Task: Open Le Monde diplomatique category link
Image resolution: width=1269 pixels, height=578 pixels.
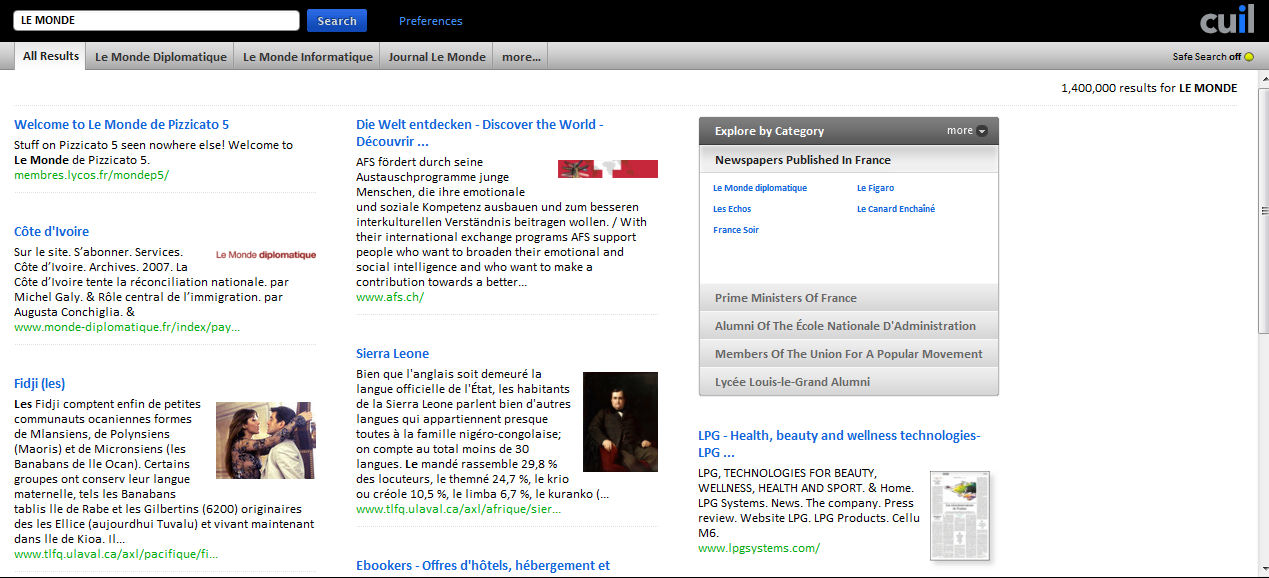Action: pyautogui.click(x=760, y=188)
